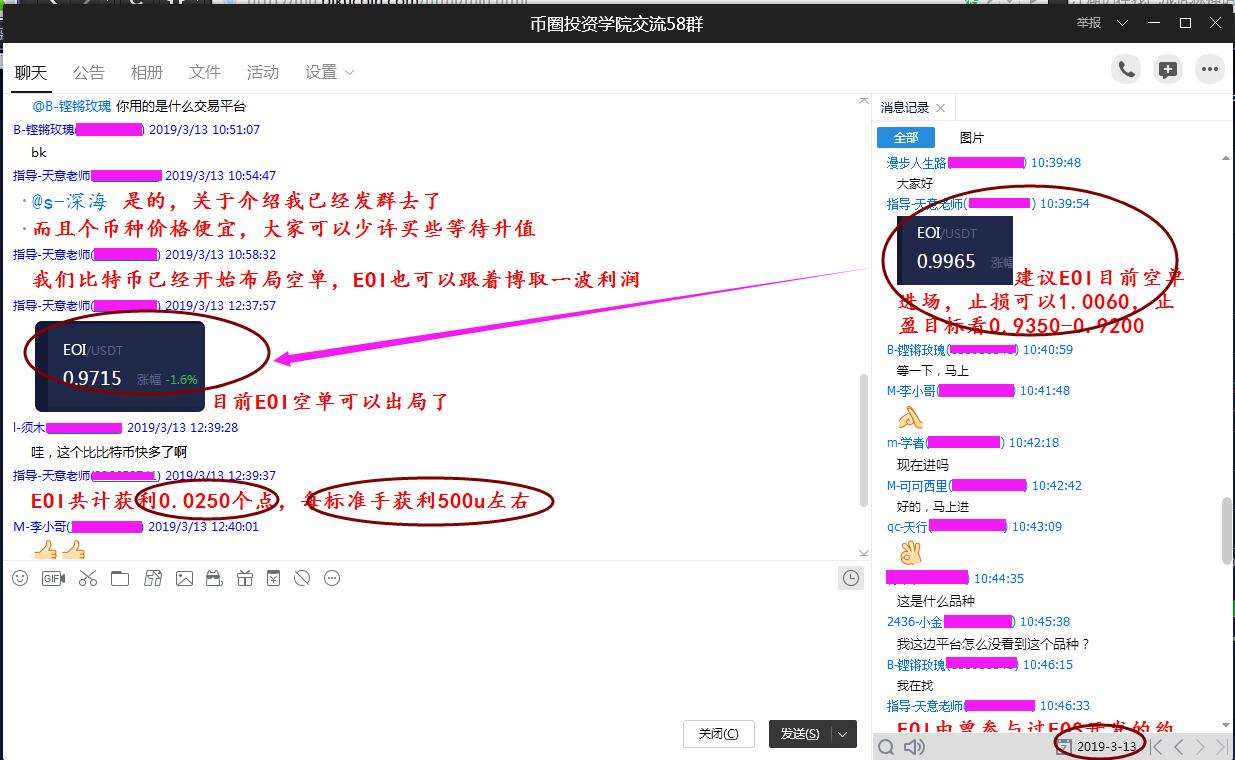The height and width of the screenshot is (760, 1235).
Task: Click the speech bubble plus icon
Action: 1168,70
